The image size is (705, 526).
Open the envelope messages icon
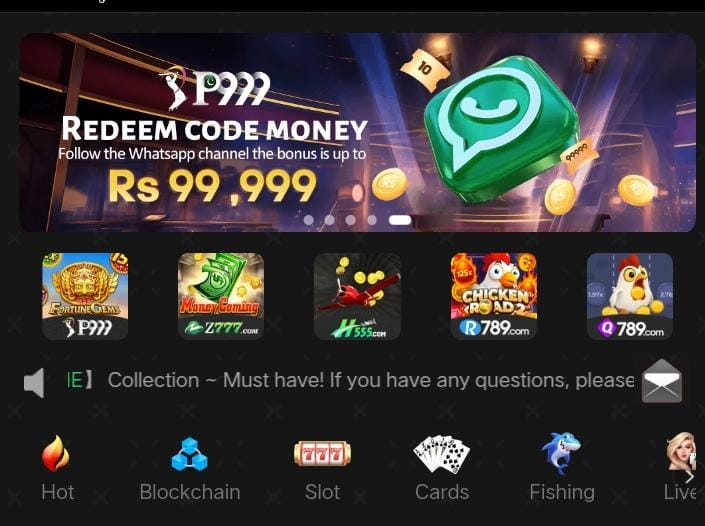662,381
